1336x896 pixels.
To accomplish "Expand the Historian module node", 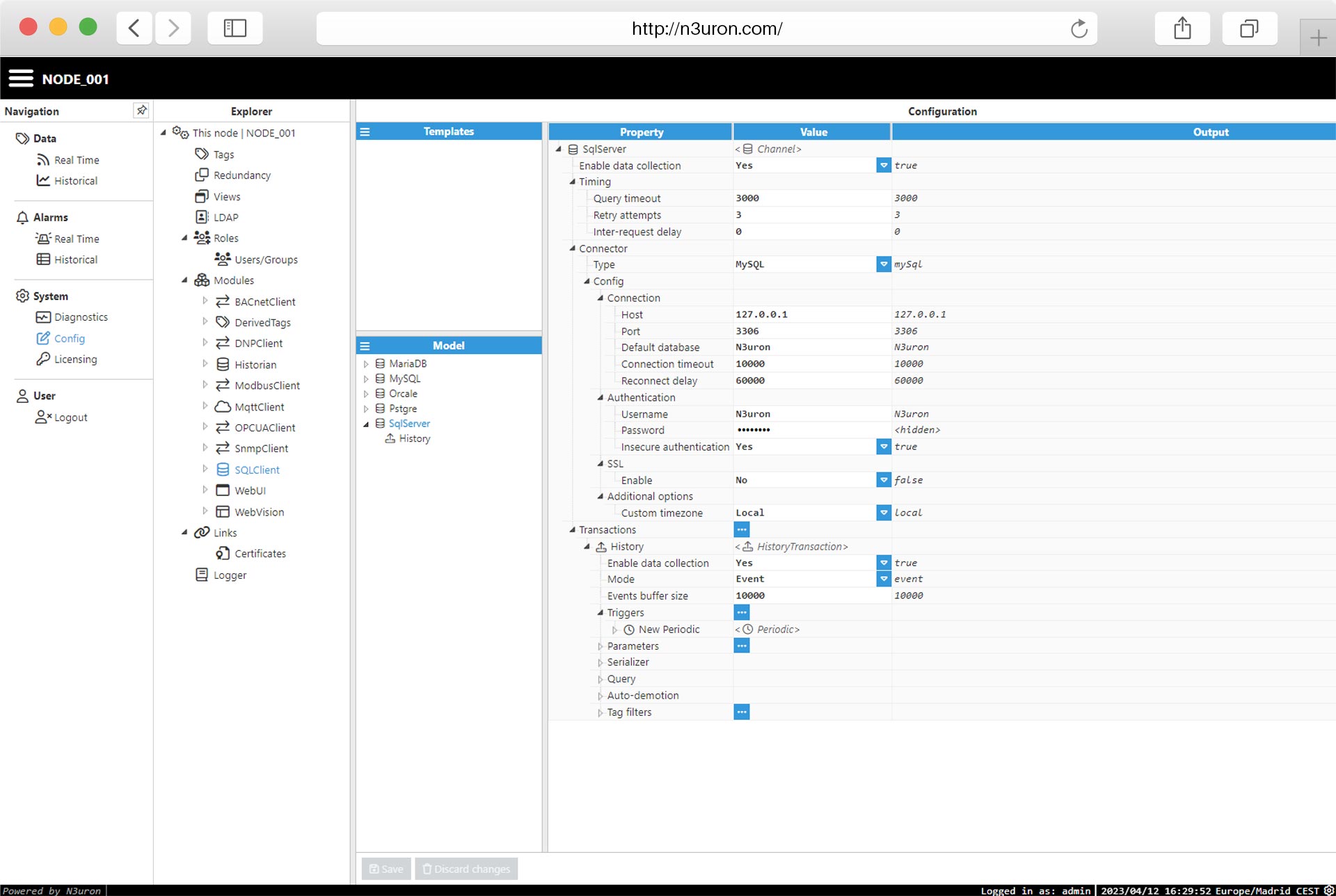I will [x=205, y=364].
